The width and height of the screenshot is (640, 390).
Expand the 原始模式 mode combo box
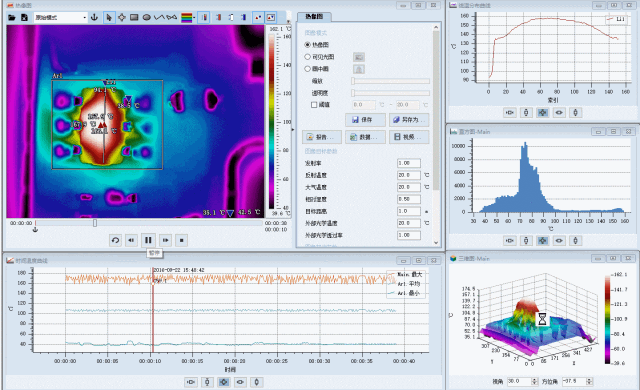coord(60,18)
